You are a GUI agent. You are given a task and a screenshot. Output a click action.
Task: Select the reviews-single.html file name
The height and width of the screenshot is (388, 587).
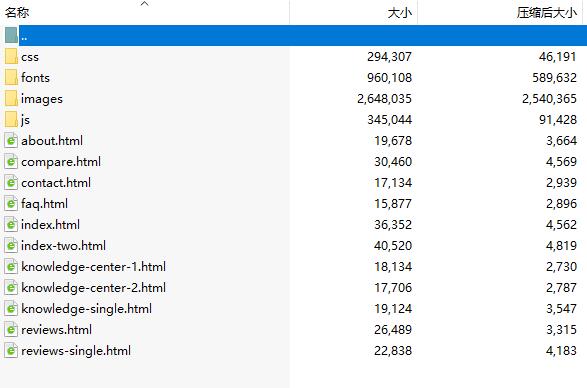(76, 351)
